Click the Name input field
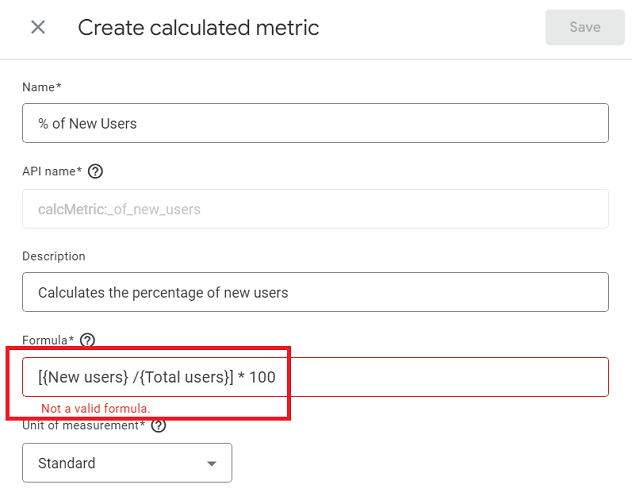This screenshot has height=500, width=632. point(315,124)
